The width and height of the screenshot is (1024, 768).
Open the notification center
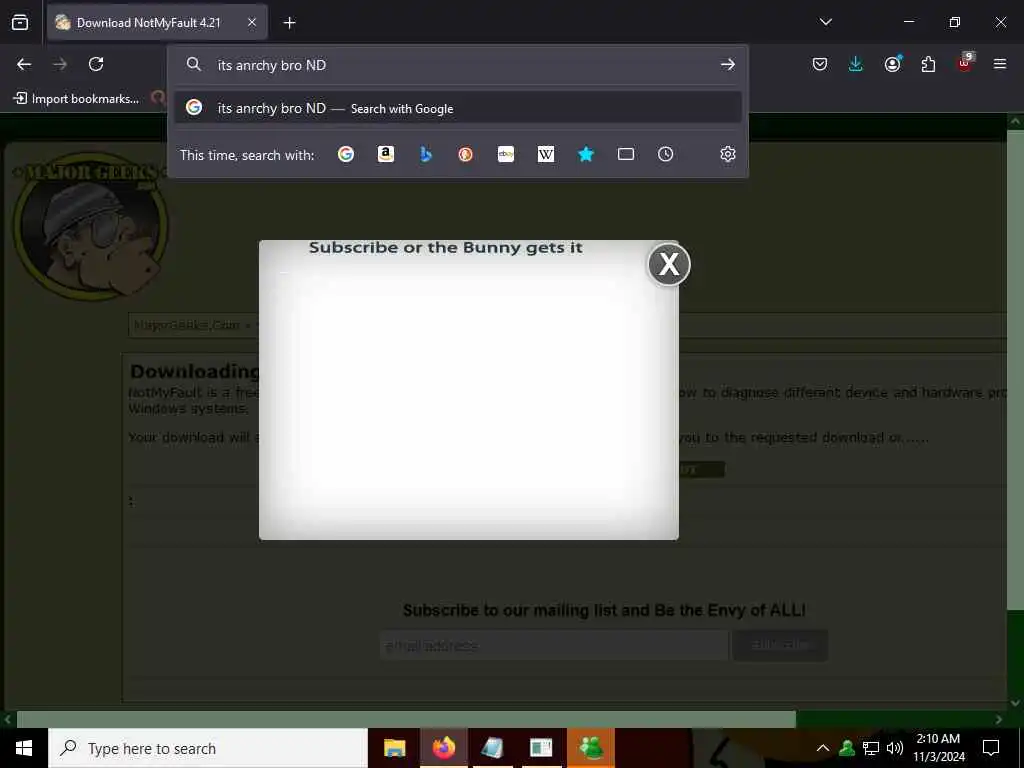pos(991,748)
